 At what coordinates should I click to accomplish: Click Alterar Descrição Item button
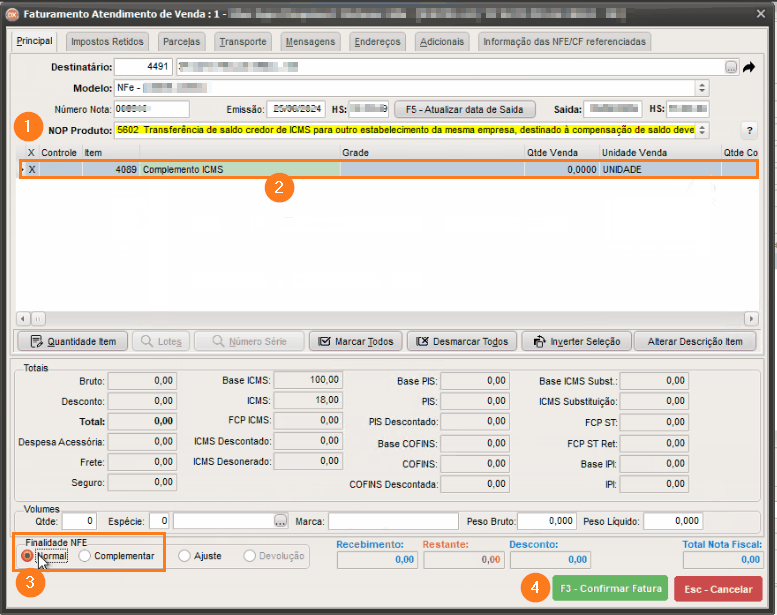pyautogui.click(x=695, y=341)
